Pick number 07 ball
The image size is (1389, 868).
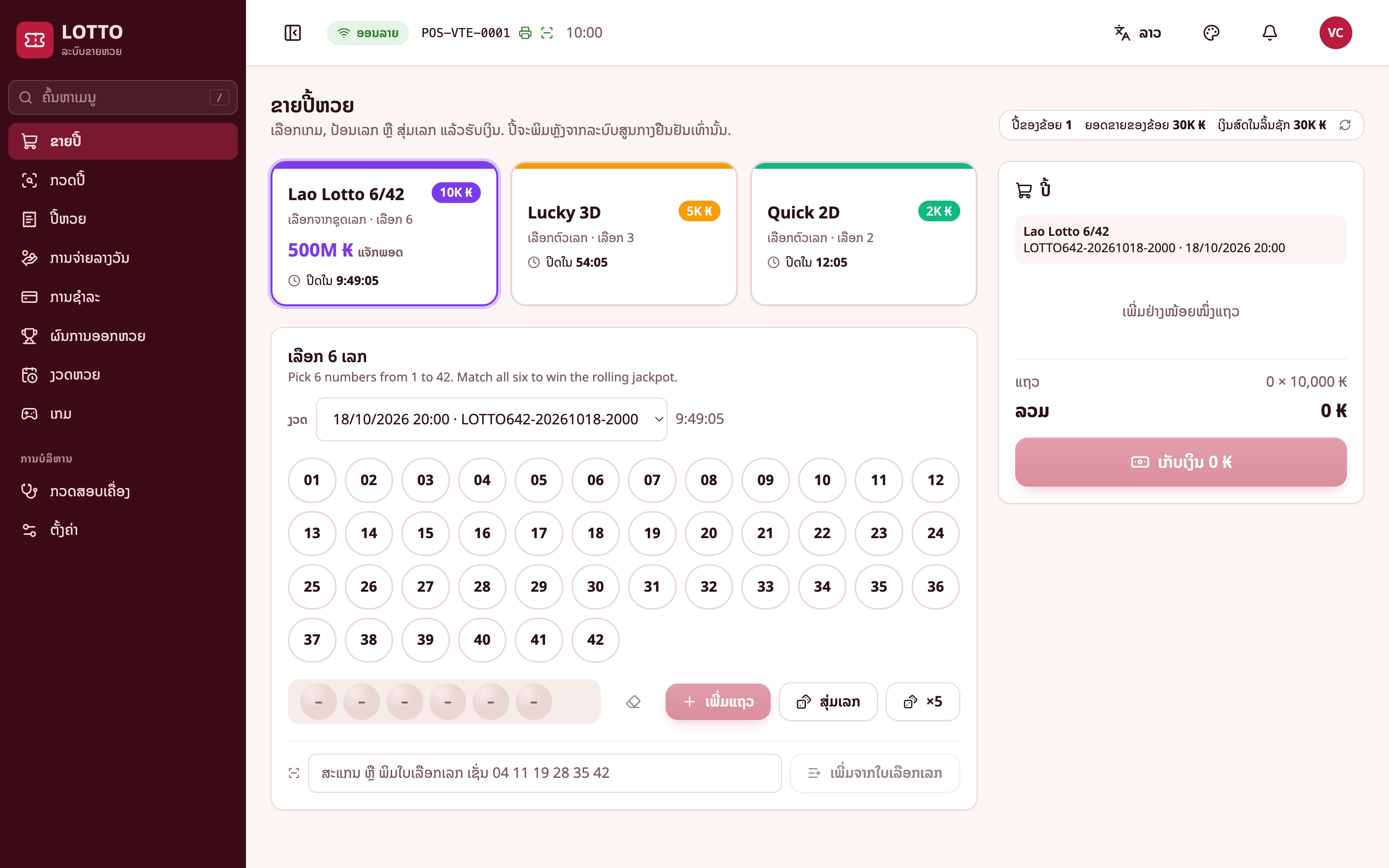tap(652, 480)
